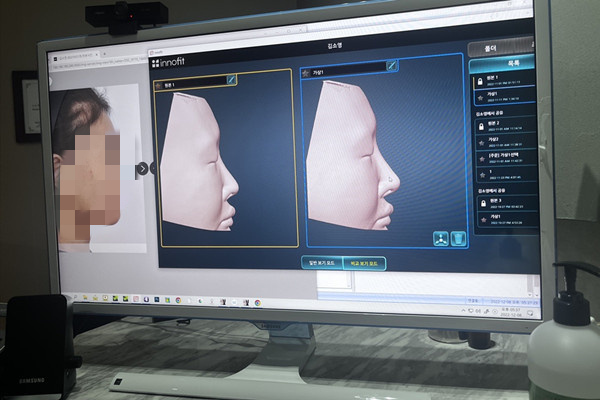This screenshot has width=600, height=400.
Task: Click the share/network icon next to the trash
Action: (441, 239)
